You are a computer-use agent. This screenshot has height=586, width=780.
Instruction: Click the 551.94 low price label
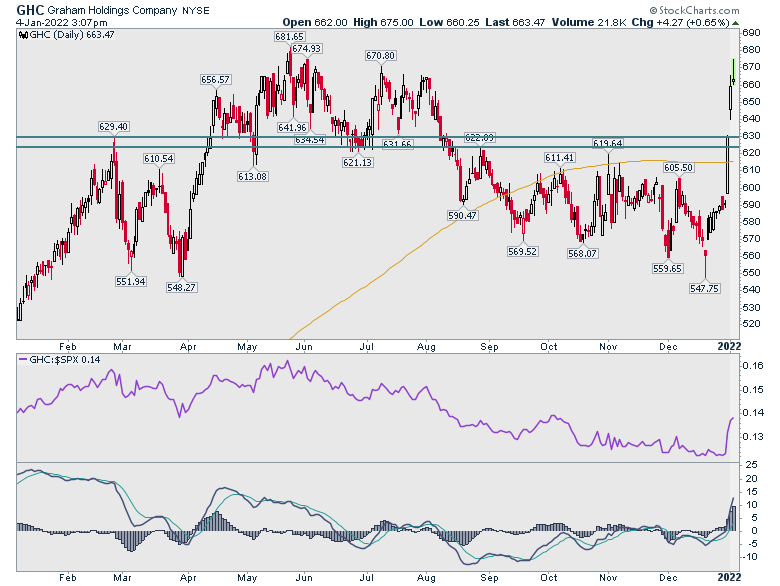coord(131,282)
